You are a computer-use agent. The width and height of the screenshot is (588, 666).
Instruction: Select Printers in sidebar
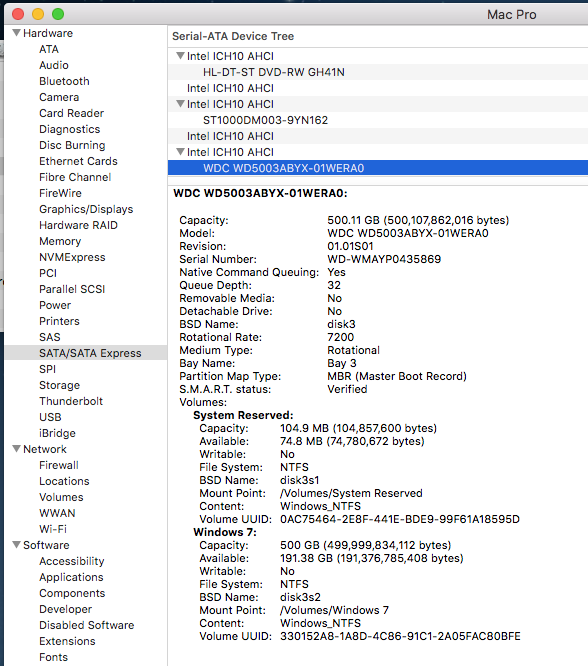pyautogui.click(x=59, y=321)
